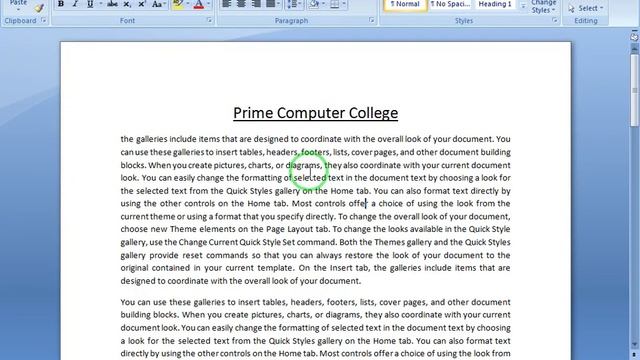640x360 pixels.
Task: Apply the No Spacing style
Action: [x=450, y=5]
